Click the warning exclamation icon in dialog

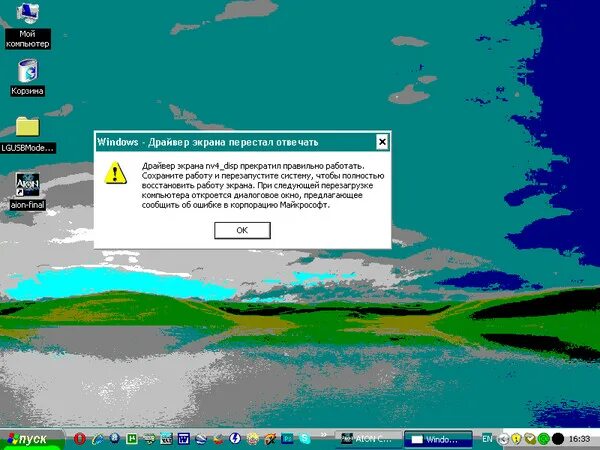115,173
